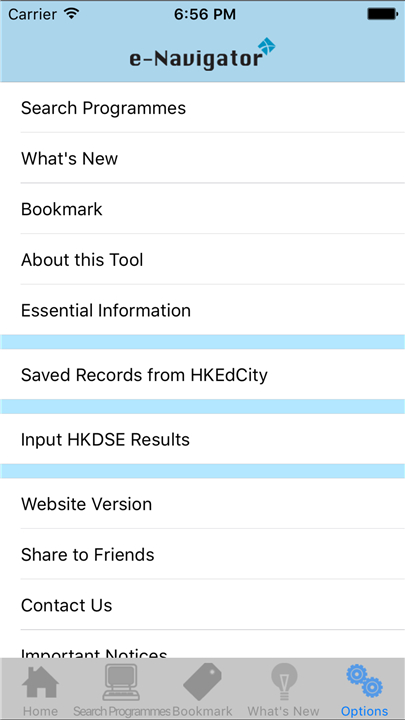The width and height of the screenshot is (405, 720).
Task: View Essential Information
Action: (x=202, y=310)
